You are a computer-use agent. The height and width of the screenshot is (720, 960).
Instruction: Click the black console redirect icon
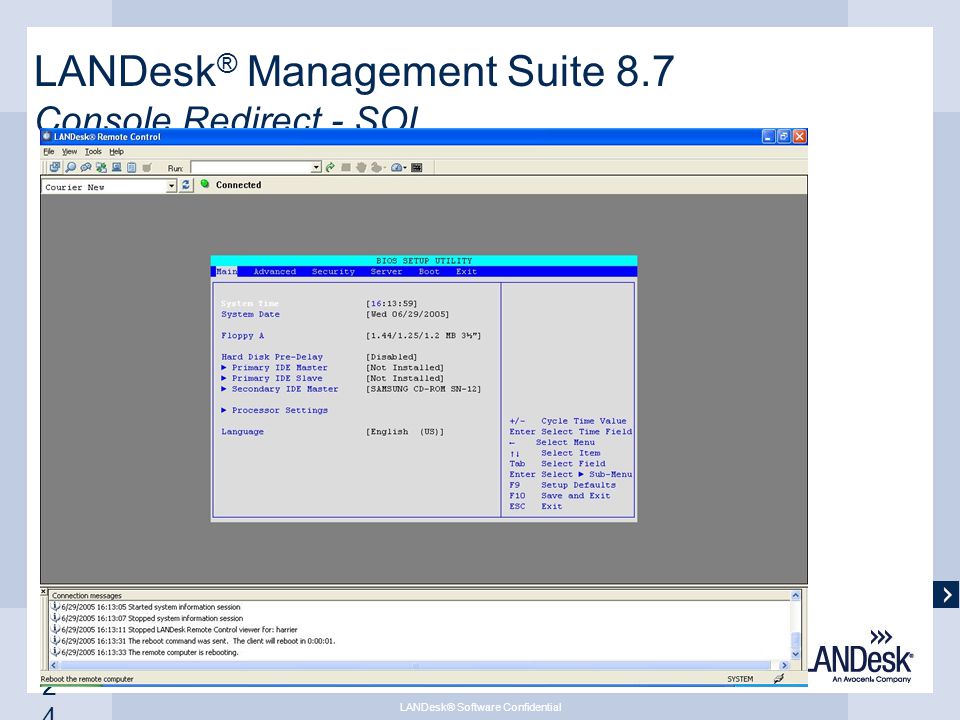[417, 167]
